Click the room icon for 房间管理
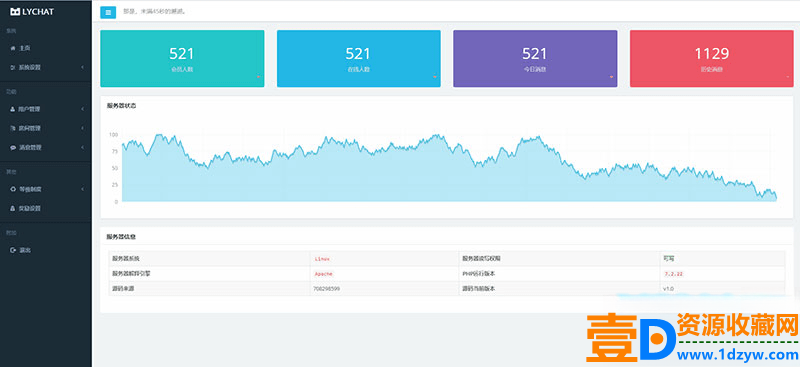 point(13,128)
